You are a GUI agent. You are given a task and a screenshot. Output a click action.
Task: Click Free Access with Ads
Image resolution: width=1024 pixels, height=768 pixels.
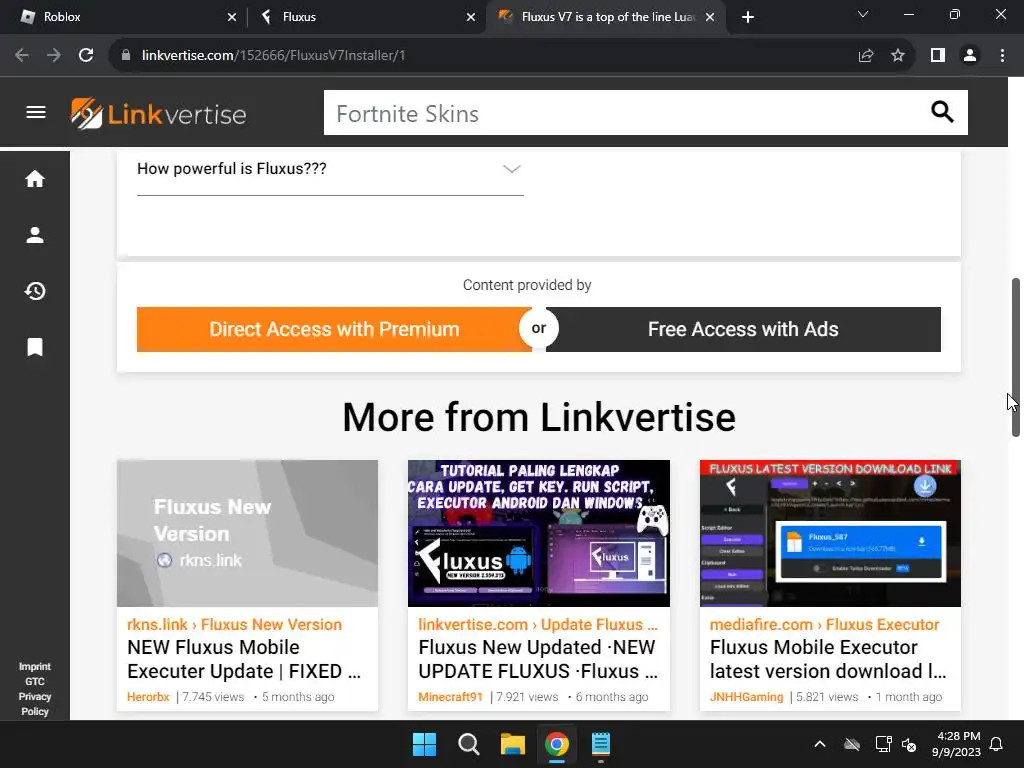coord(743,329)
